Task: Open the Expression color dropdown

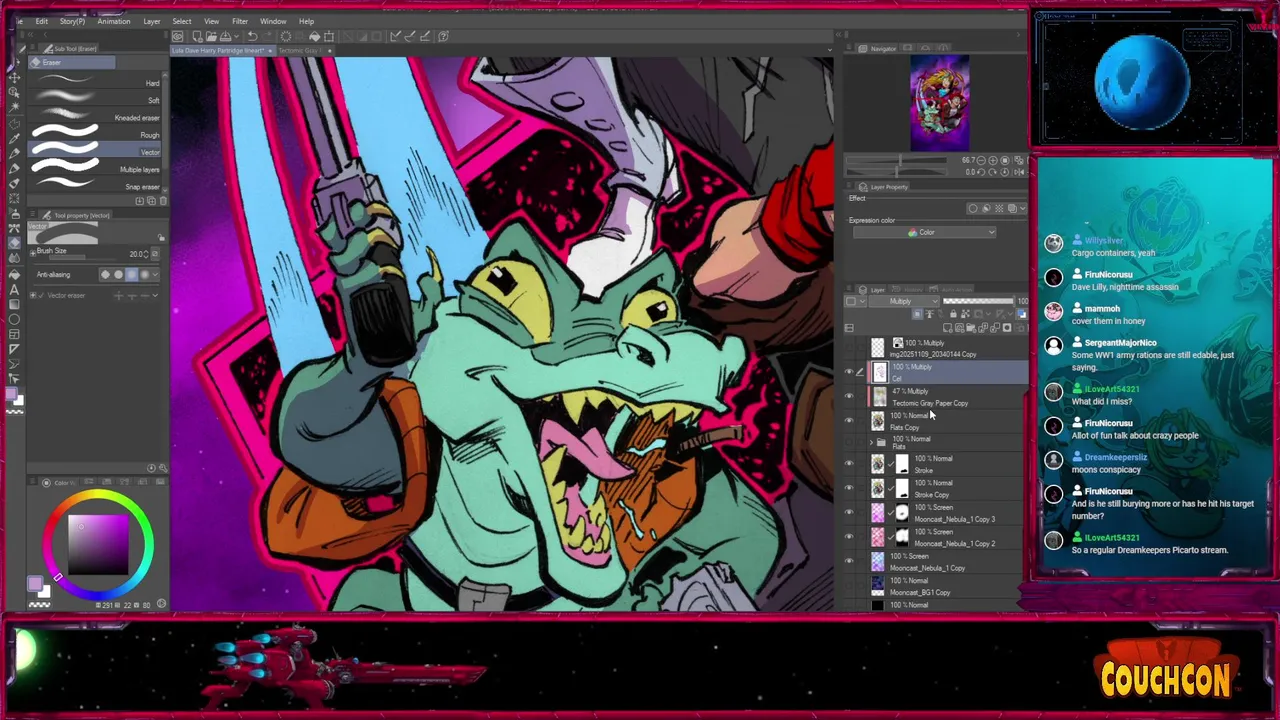Action: tap(924, 232)
